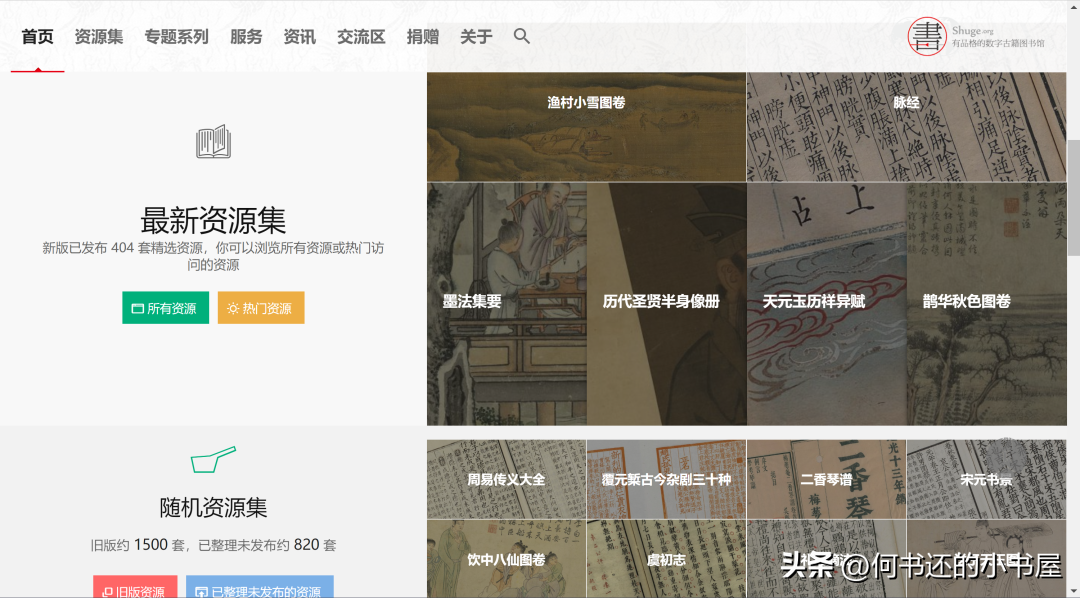Click the 随机资源集 heading
Image resolution: width=1080 pixels, height=598 pixels.
click(214, 508)
